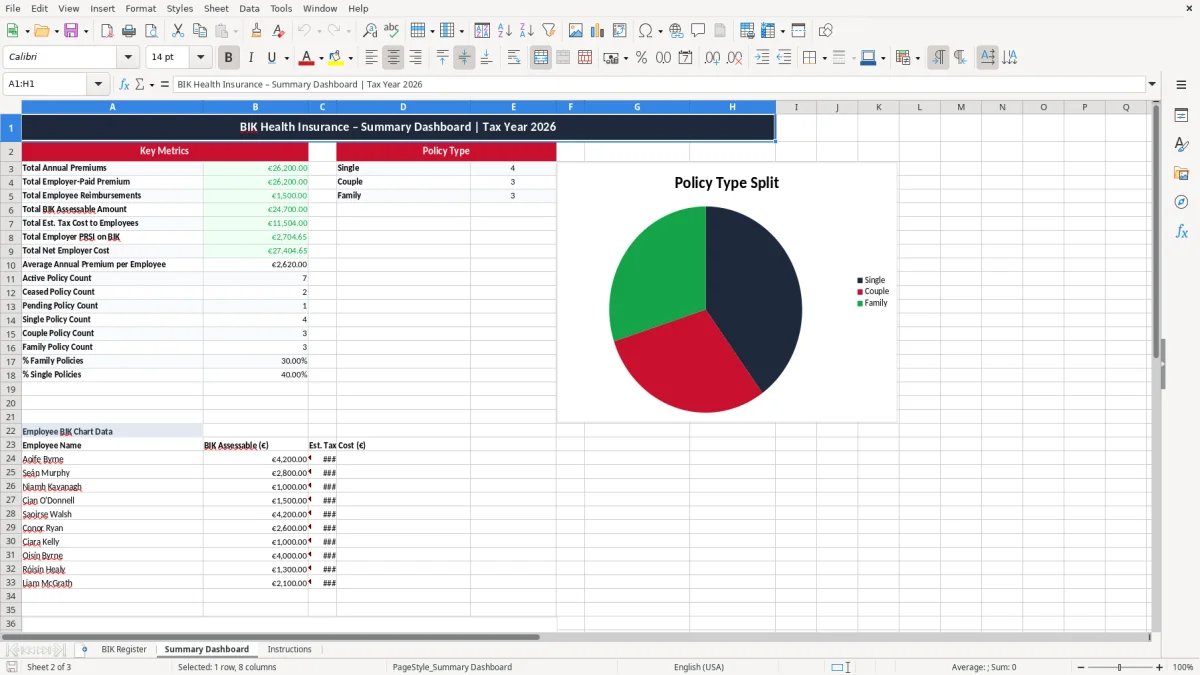The height and width of the screenshot is (675, 1200).
Task: Open the Data menu
Action: coord(249,8)
